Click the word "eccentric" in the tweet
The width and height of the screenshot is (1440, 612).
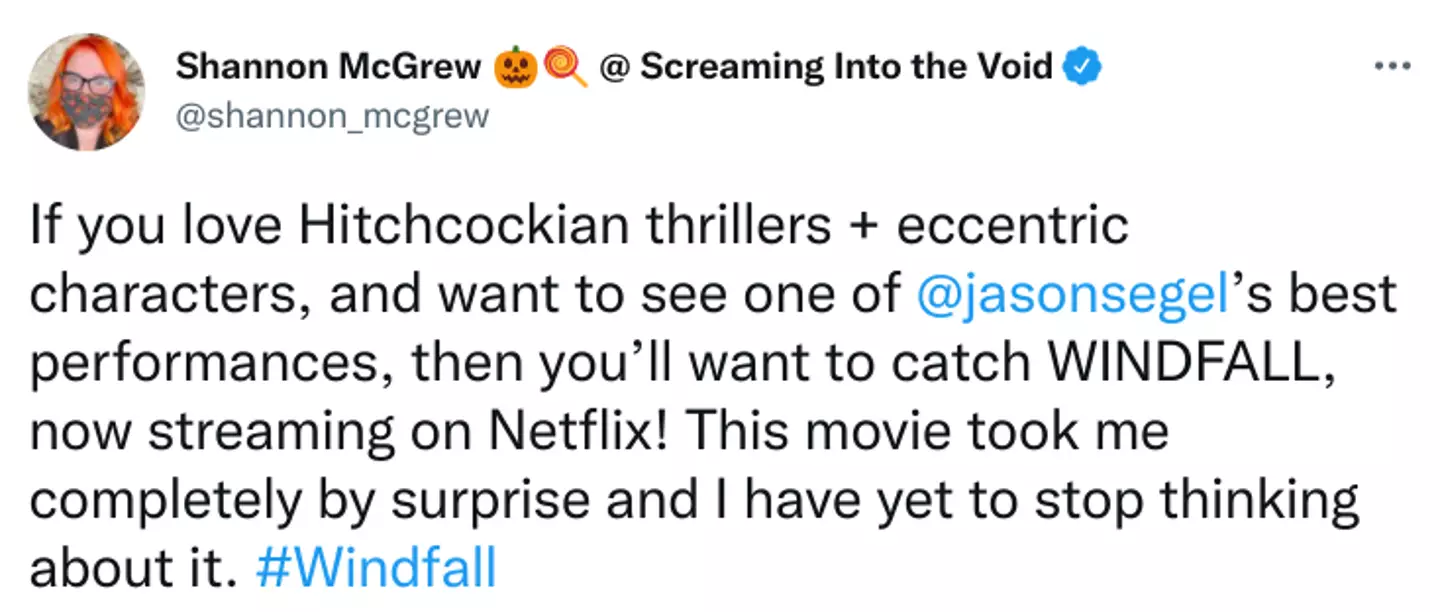[1012, 226]
